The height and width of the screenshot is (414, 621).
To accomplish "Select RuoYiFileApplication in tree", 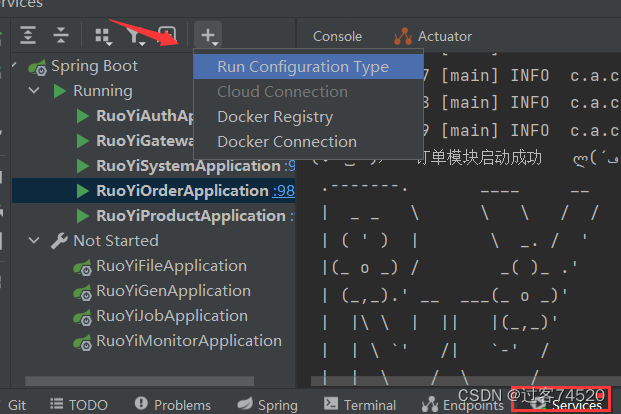I will (x=171, y=266).
